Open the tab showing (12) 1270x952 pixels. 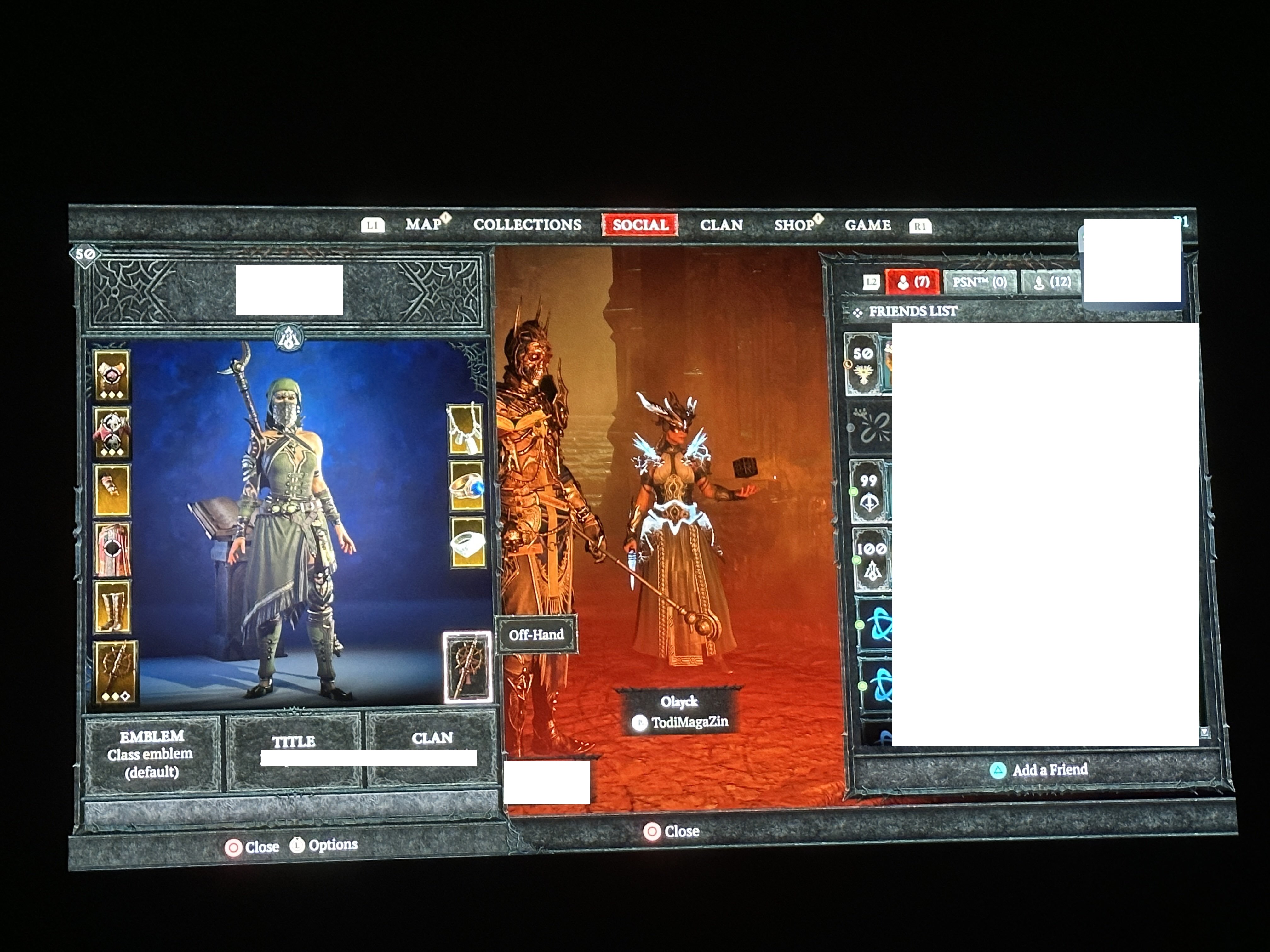[1052, 282]
